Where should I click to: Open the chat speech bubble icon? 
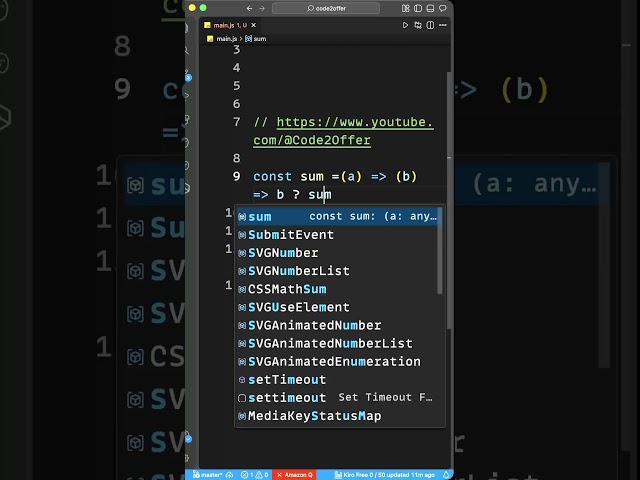pos(443,8)
